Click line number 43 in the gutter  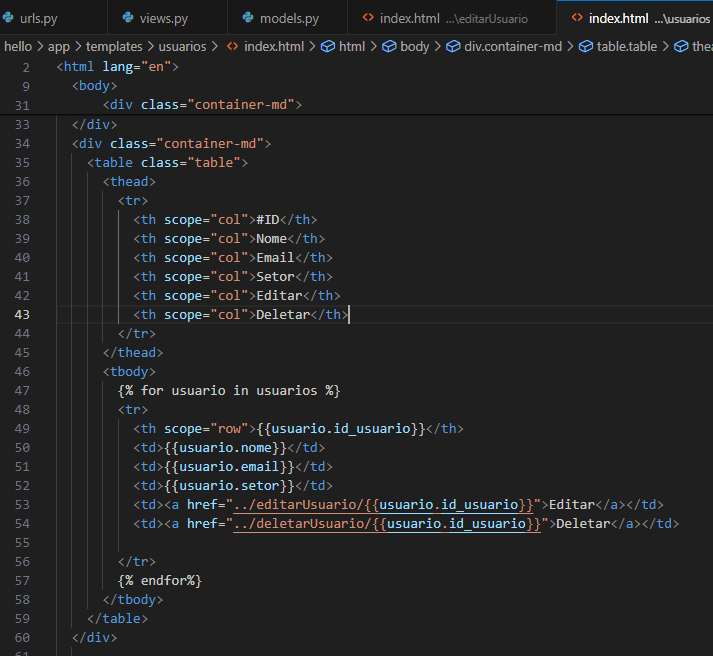[23, 314]
